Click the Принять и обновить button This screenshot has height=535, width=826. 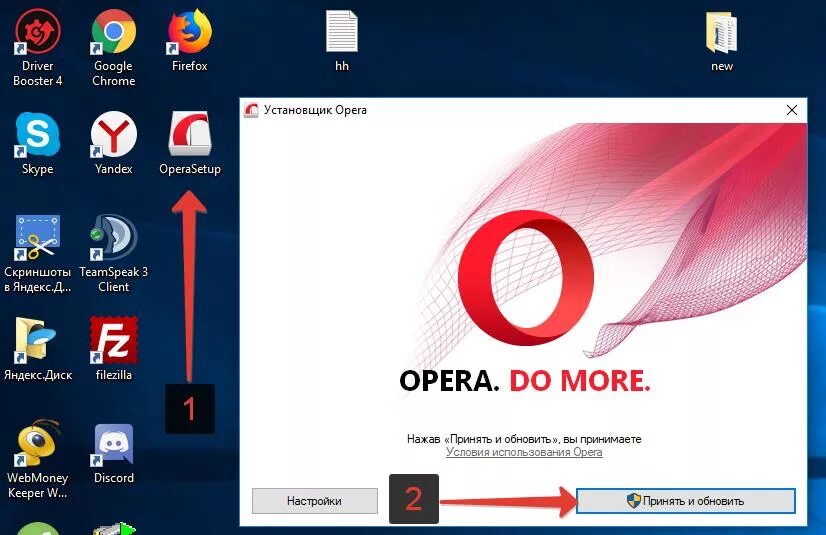[686, 501]
